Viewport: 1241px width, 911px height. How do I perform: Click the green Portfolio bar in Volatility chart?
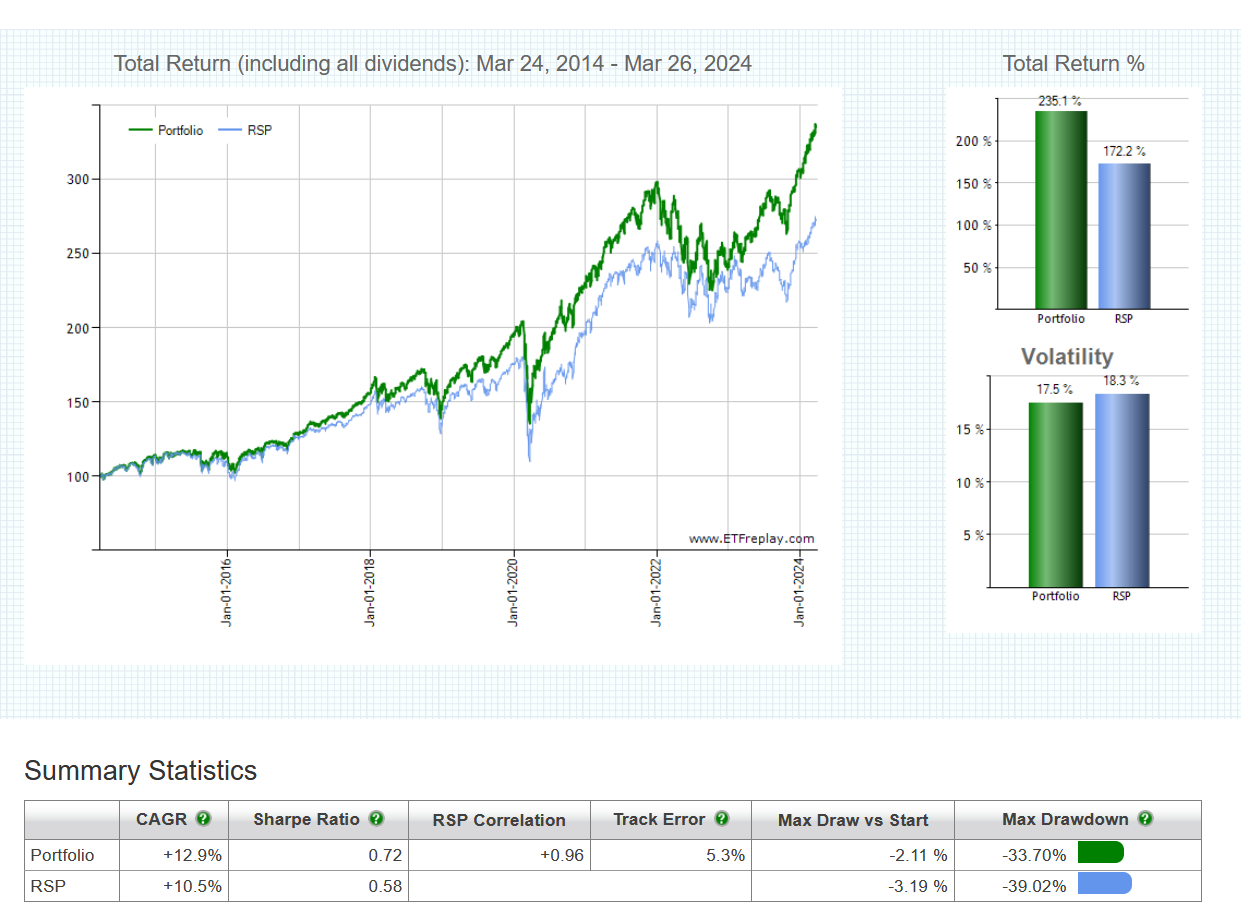click(x=1055, y=494)
